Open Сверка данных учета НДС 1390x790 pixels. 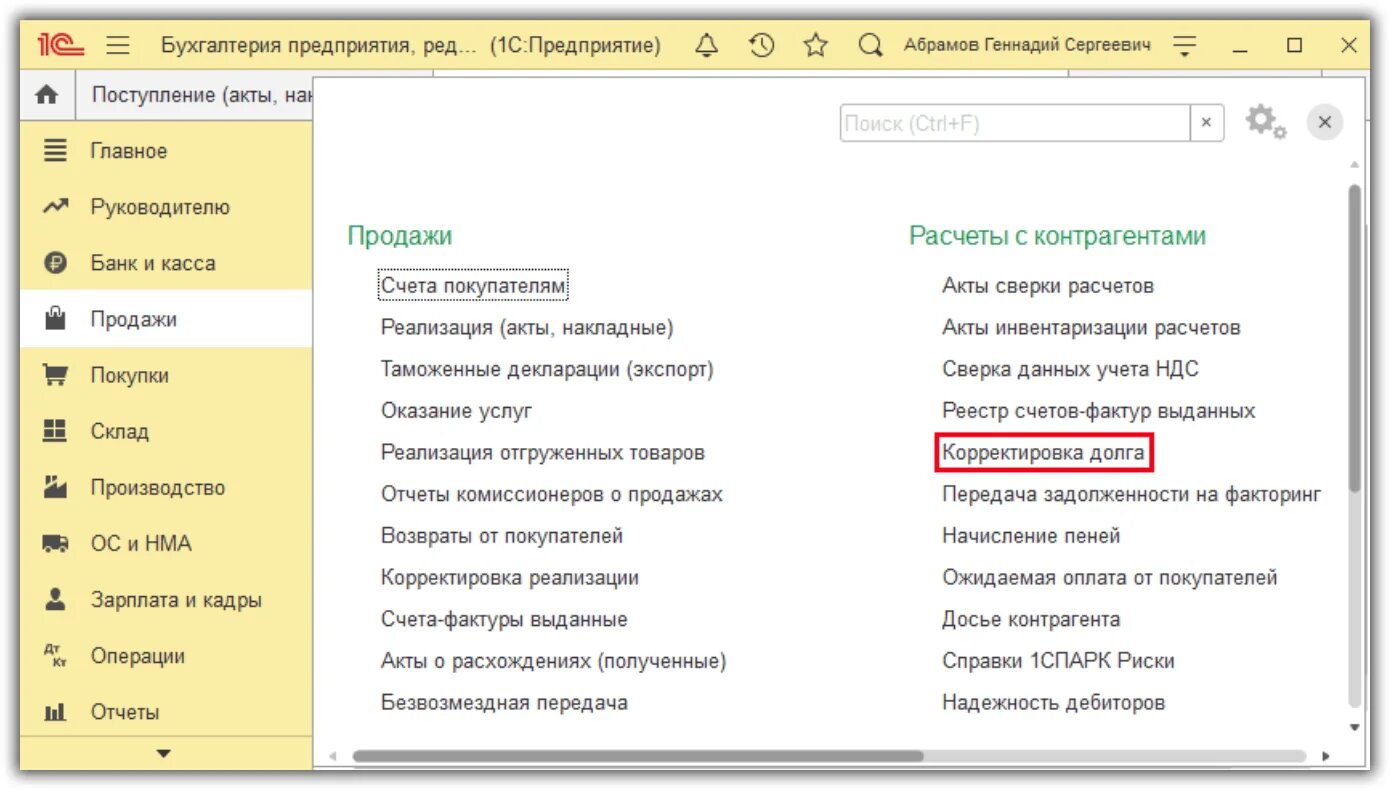[x=1070, y=369]
